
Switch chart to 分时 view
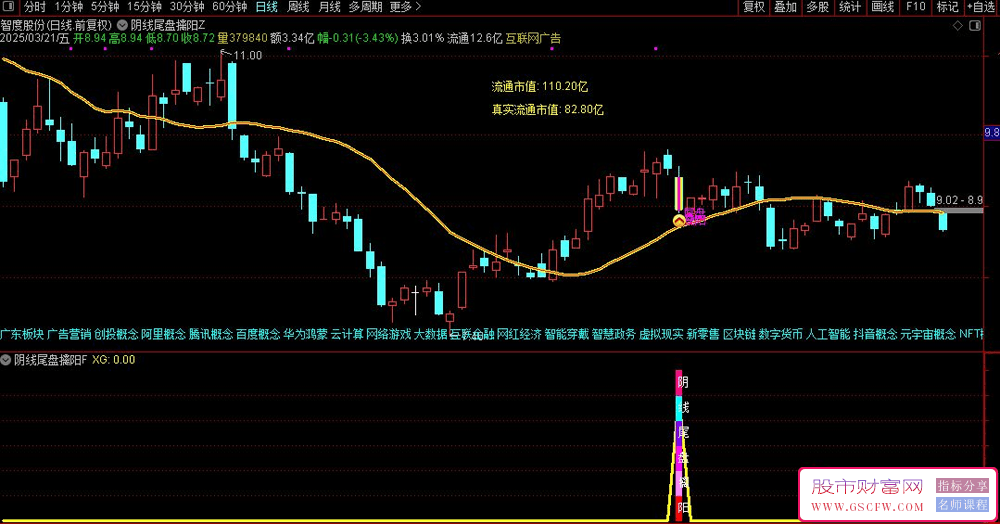(x=35, y=7)
